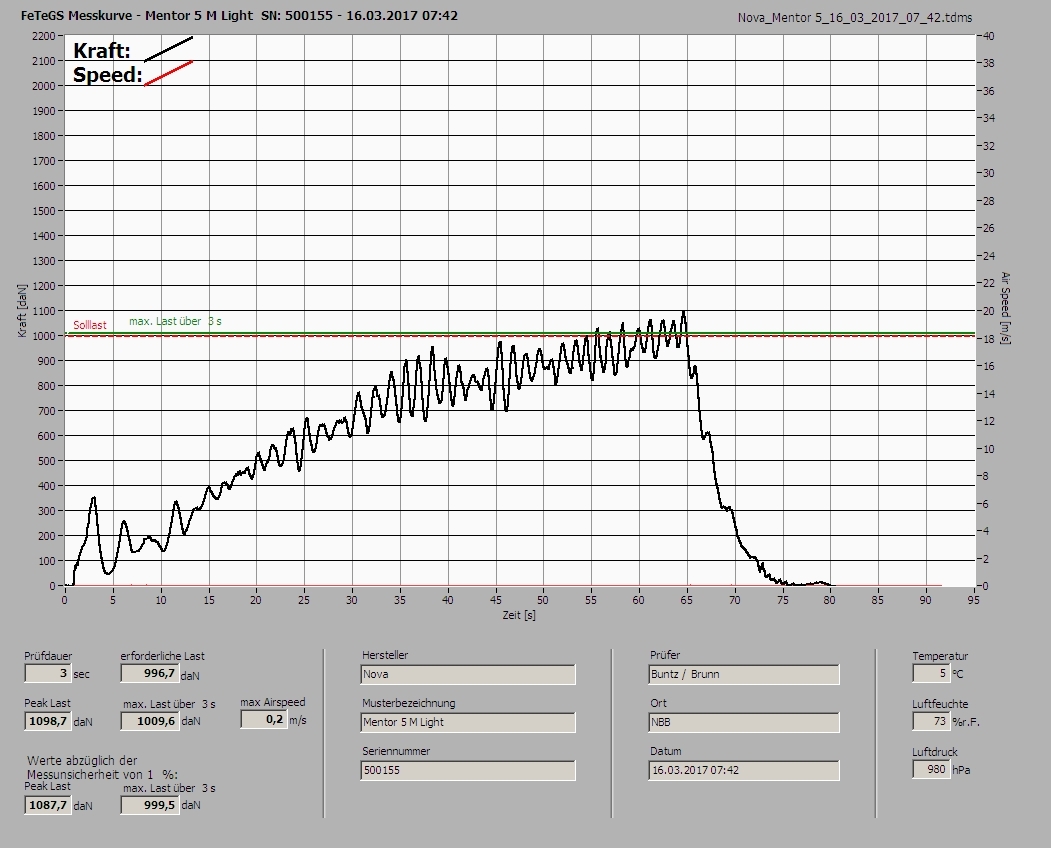
Task: Select the max. Last field showing 1009,6
Action: [149, 721]
